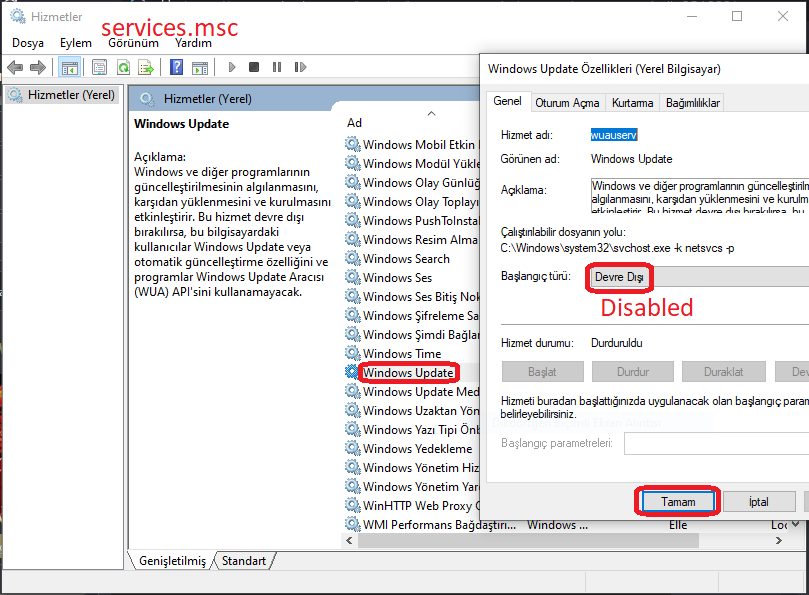Click the Export List toolbar icon
This screenshot has height=595, width=809.
point(147,67)
